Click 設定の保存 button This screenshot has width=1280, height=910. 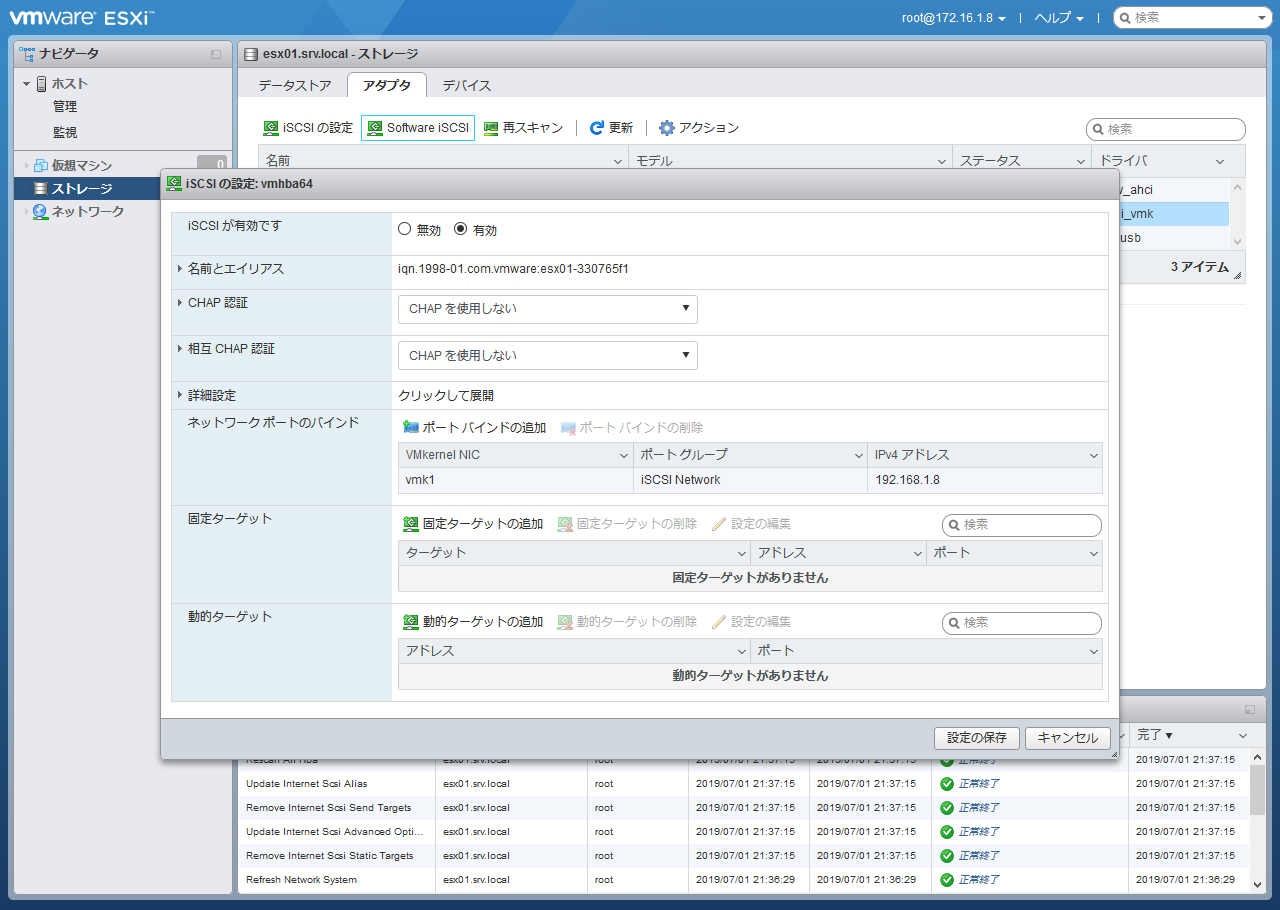point(977,738)
